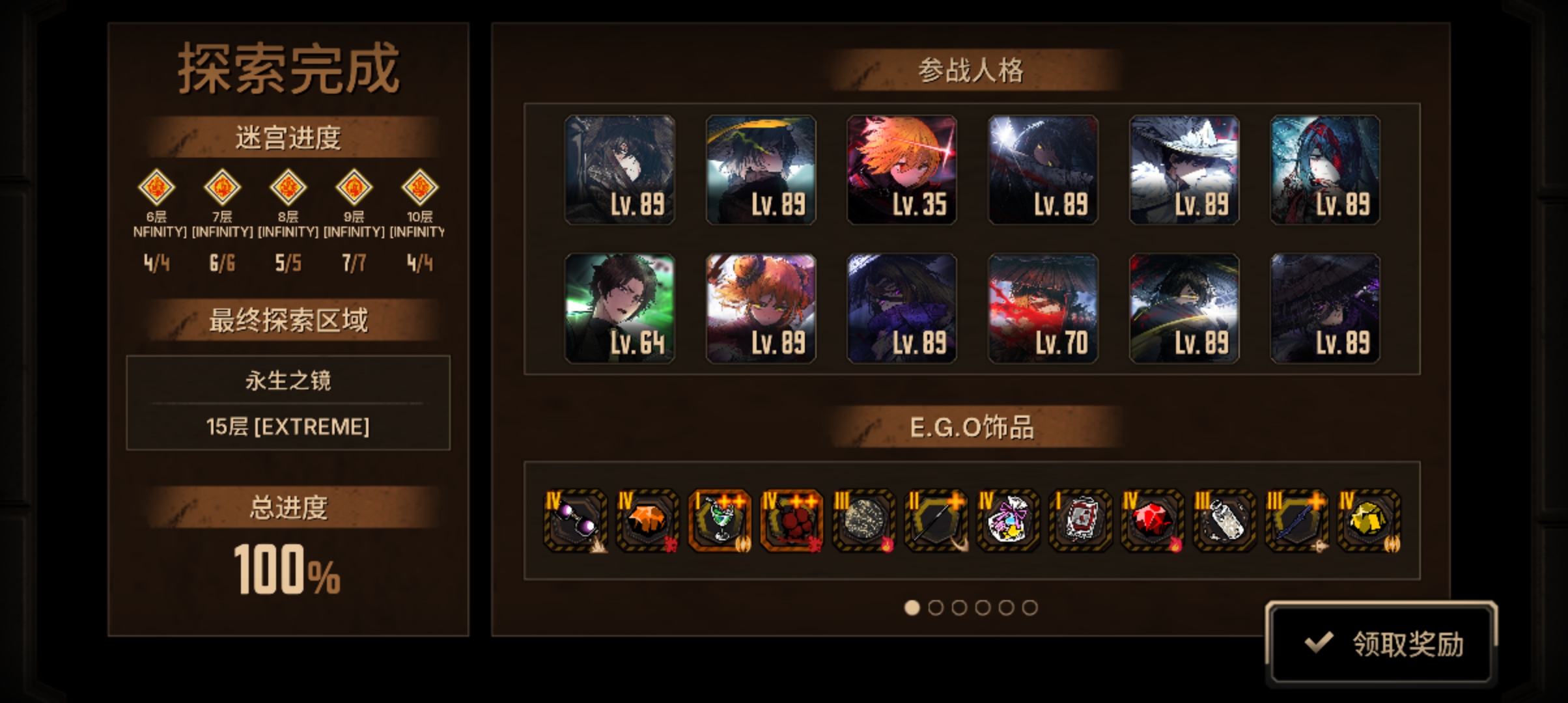Go to fourth E.G.O gift page dot
Viewport: 1568px width, 703px height.
tap(983, 607)
